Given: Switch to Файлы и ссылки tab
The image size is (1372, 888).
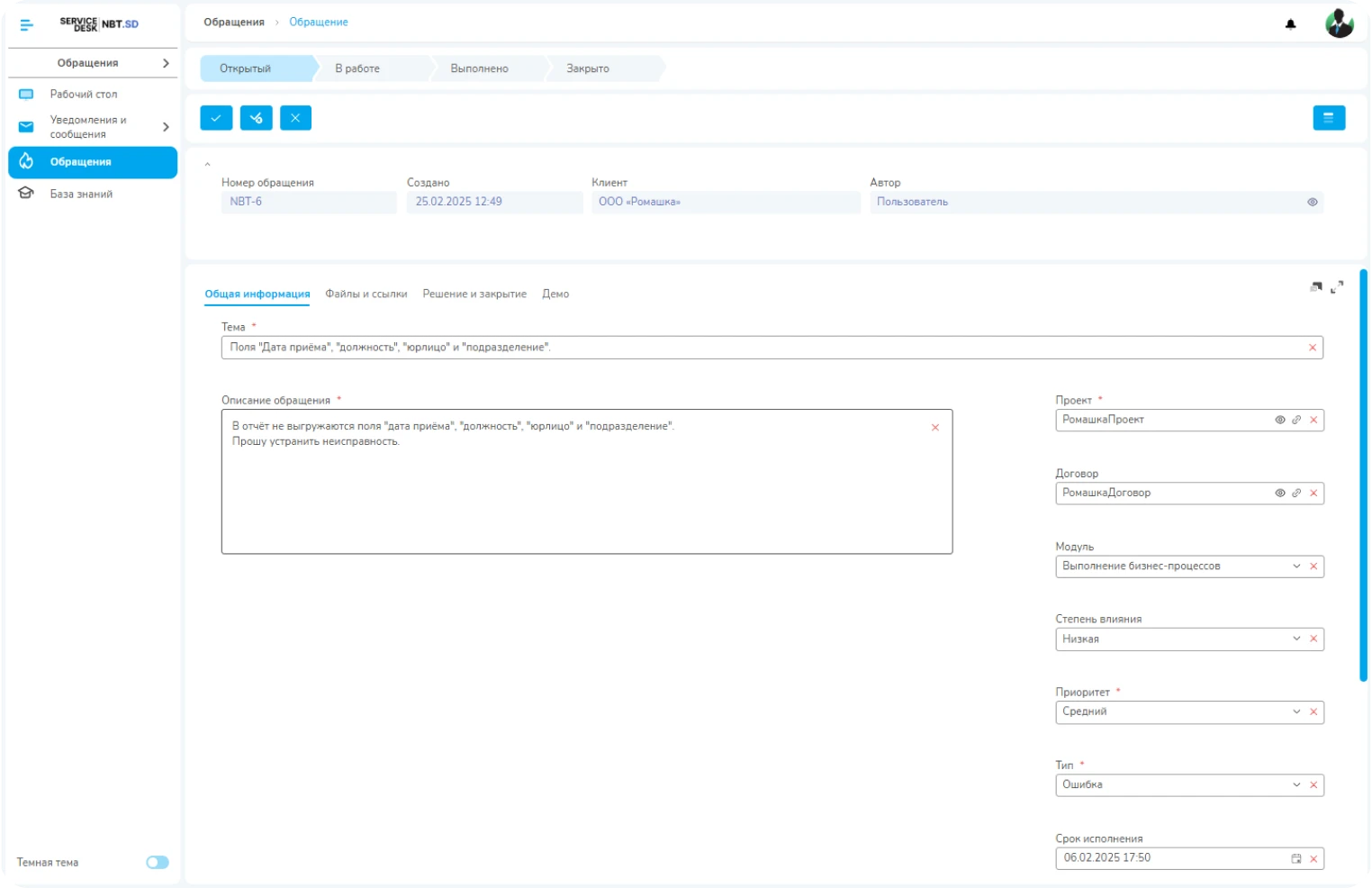Looking at the screenshot, I should (366, 294).
